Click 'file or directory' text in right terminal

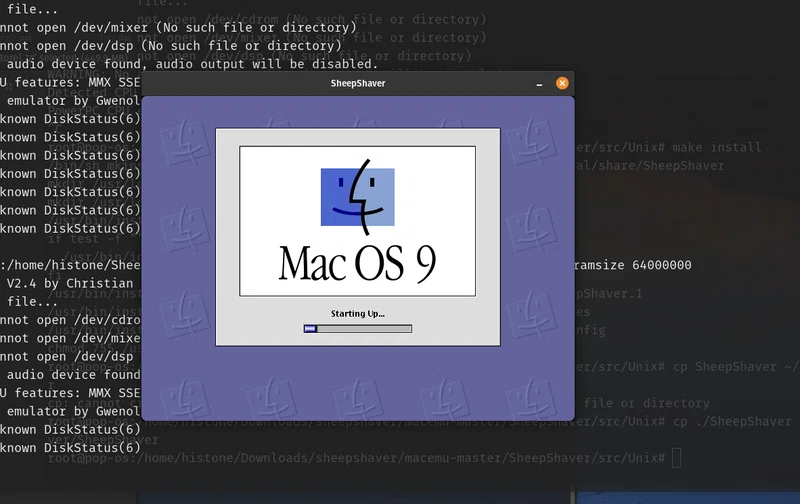click(646, 404)
